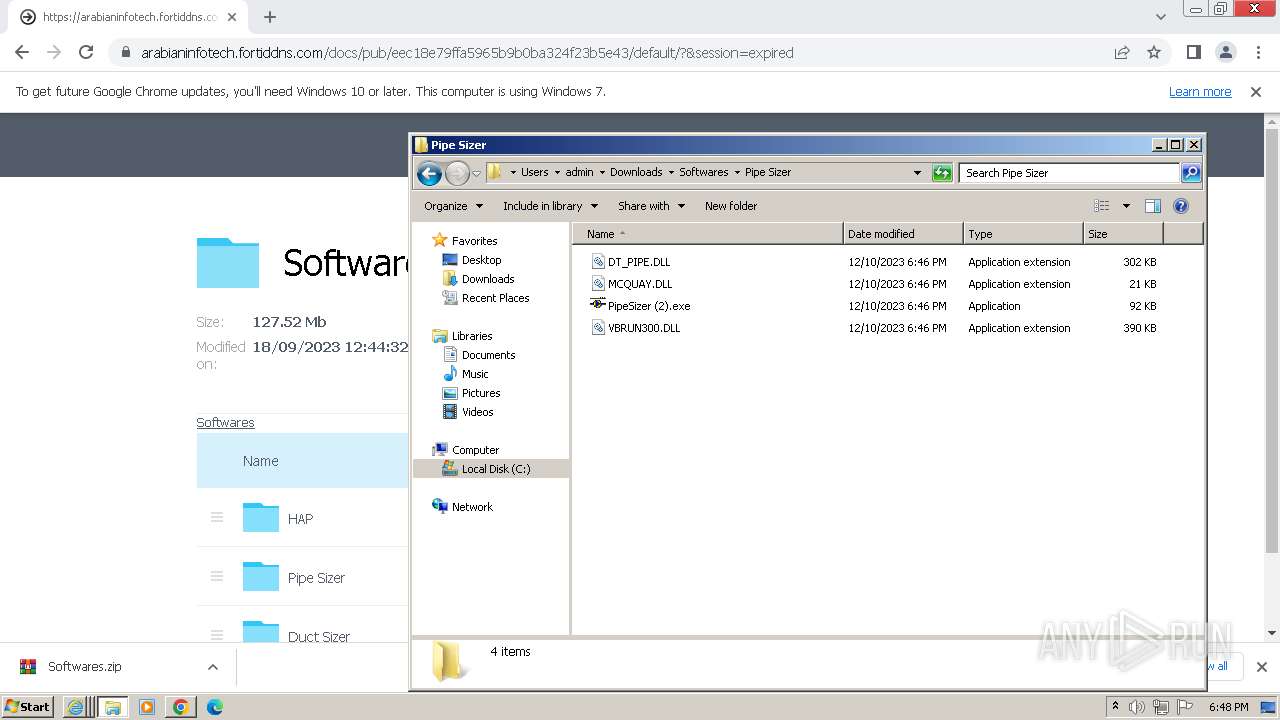This screenshot has height=720, width=1280.
Task: Open recent pages dropdown beside forward arrow
Action: coord(477,173)
